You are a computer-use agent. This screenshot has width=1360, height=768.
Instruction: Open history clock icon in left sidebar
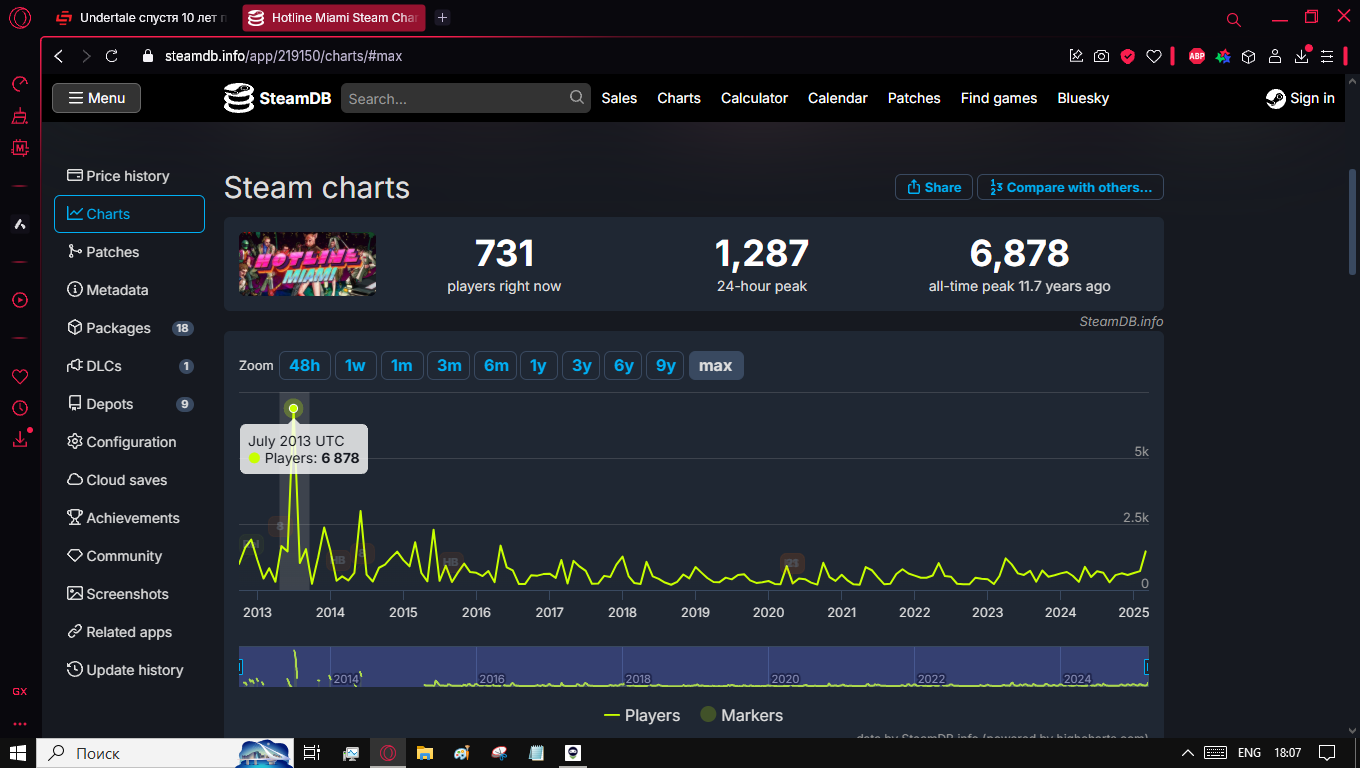pos(20,408)
